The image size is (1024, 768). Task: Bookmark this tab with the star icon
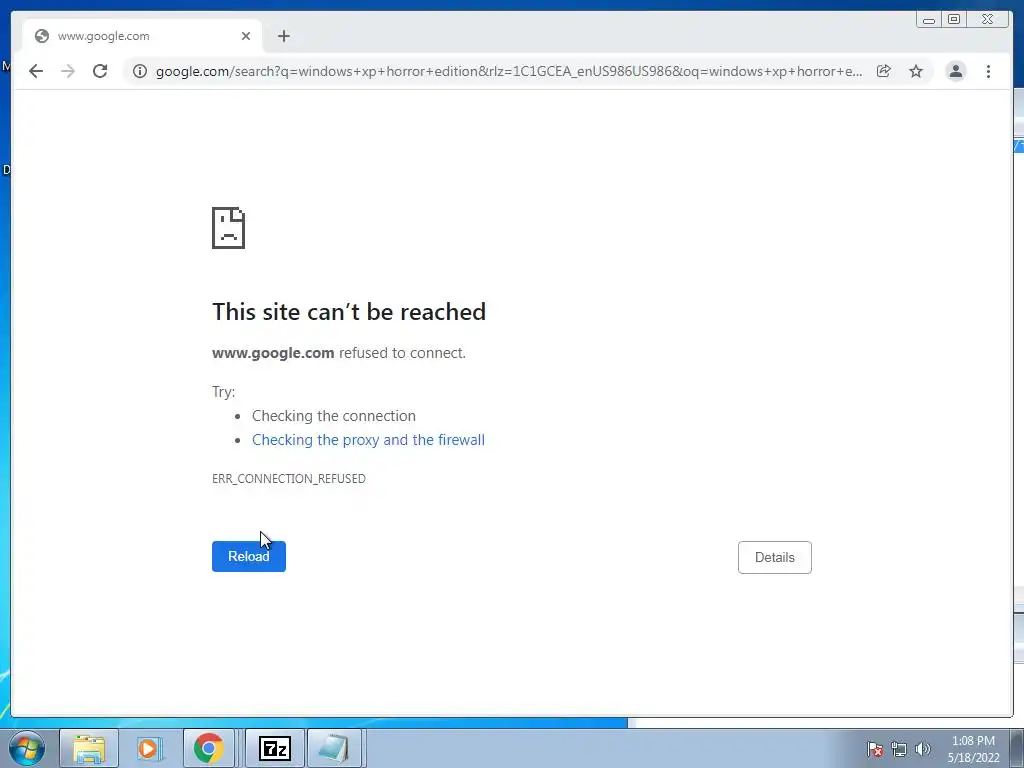click(916, 71)
